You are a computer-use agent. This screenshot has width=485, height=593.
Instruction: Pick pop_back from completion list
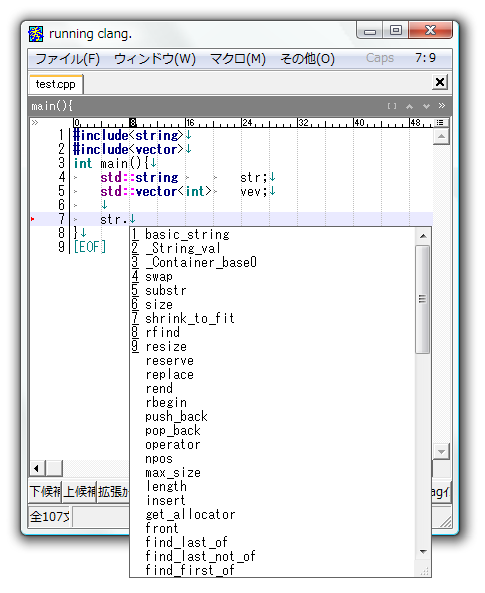click(173, 430)
